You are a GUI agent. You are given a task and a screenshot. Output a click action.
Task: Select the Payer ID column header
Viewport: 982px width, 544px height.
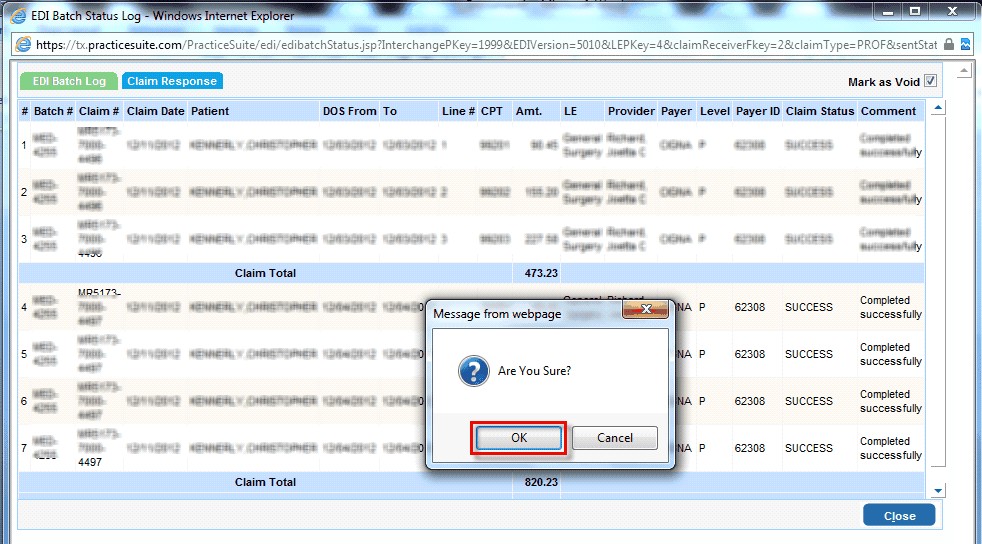click(x=757, y=111)
